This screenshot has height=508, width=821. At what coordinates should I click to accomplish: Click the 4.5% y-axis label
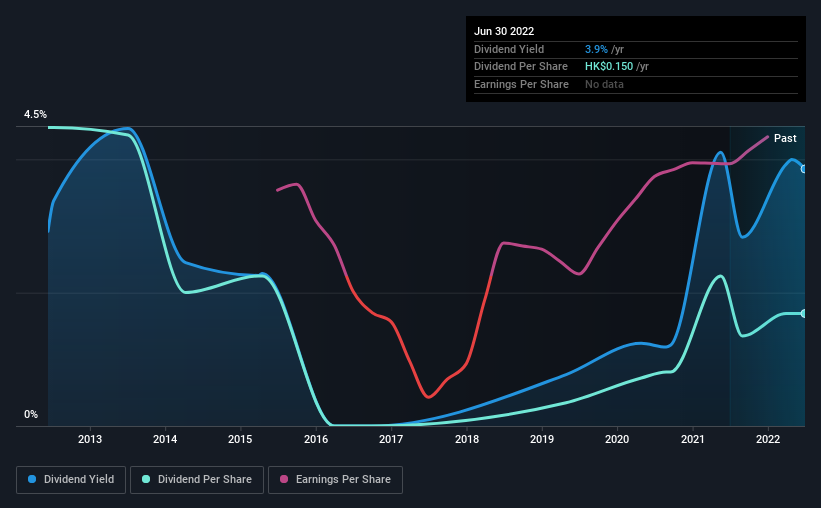point(35,115)
